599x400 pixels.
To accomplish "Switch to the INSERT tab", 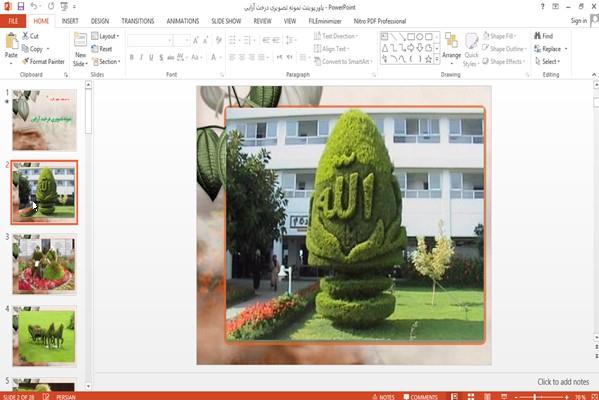I will (70, 21).
